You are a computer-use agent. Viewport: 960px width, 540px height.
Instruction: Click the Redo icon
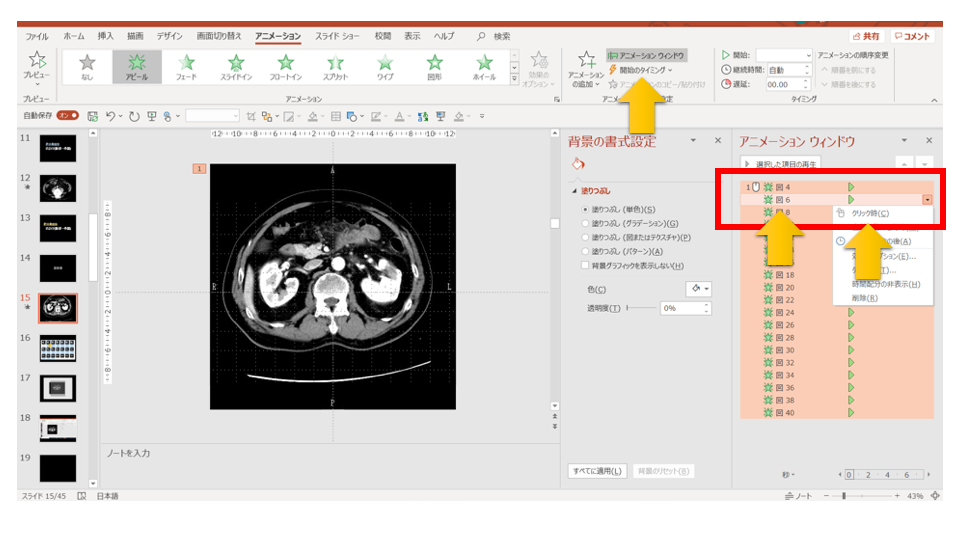click(134, 116)
